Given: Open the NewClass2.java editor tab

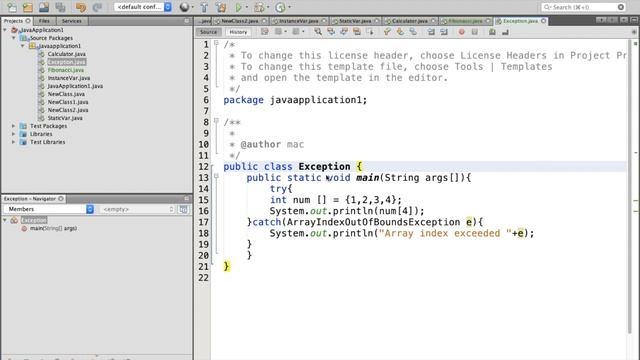Looking at the screenshot, I should pos(240,21).
